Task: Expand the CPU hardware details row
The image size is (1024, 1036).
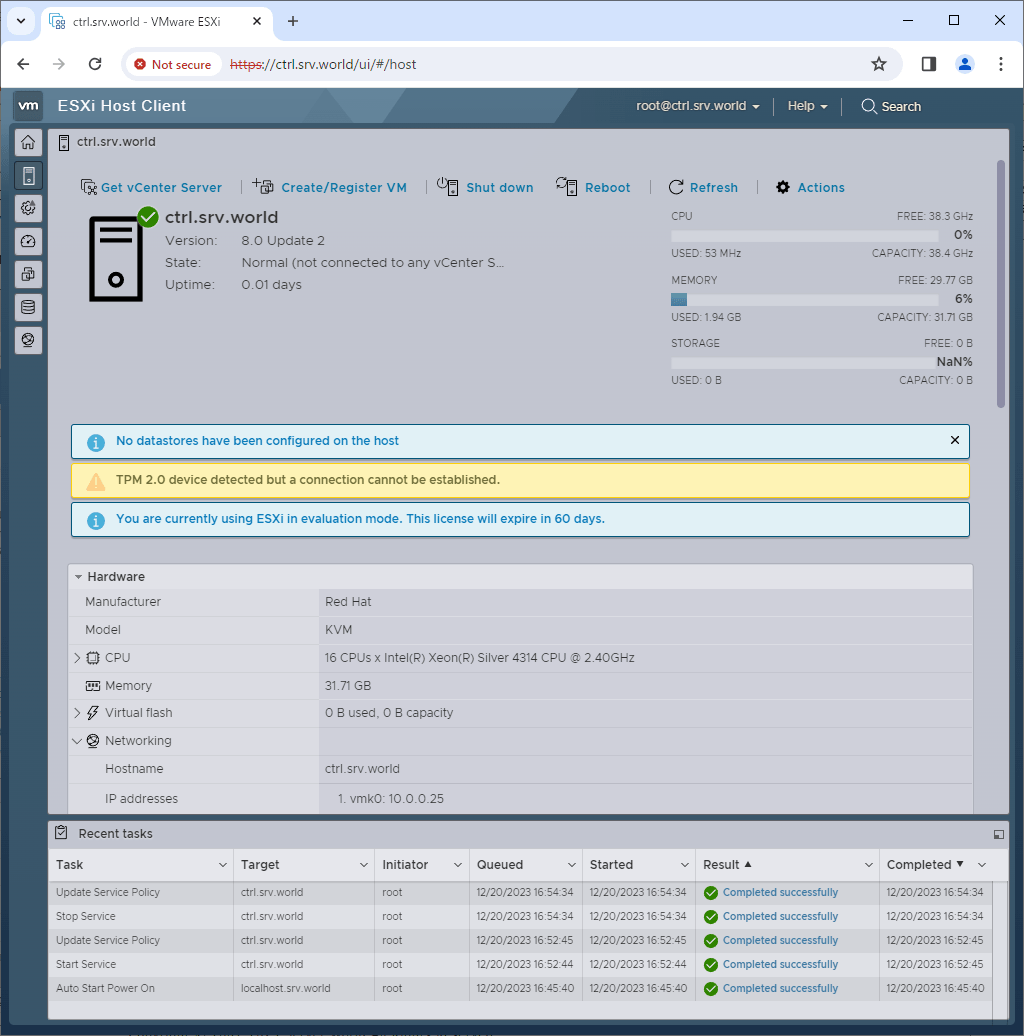Action: point(77,657)
